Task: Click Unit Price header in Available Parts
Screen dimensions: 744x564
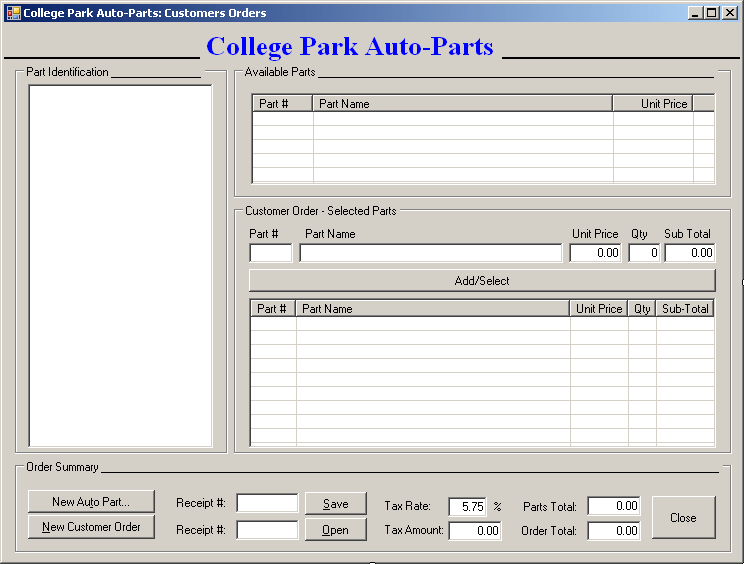Action: tap(653, 103)
